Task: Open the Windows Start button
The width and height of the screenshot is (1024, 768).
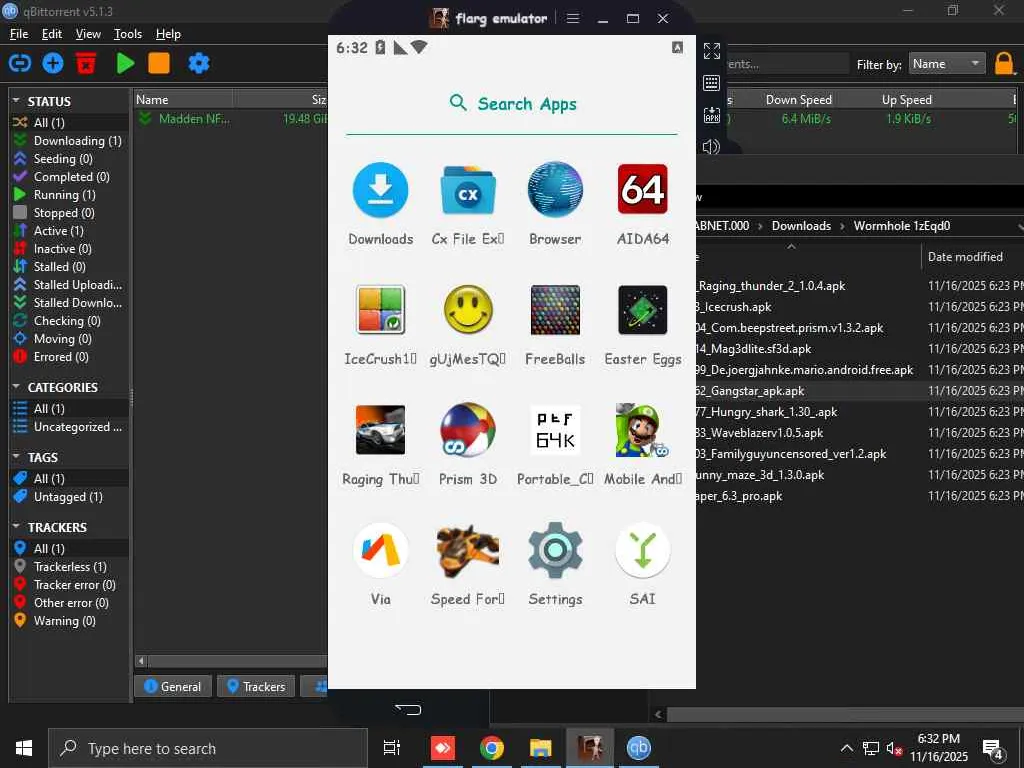Action: click(24, 748)
